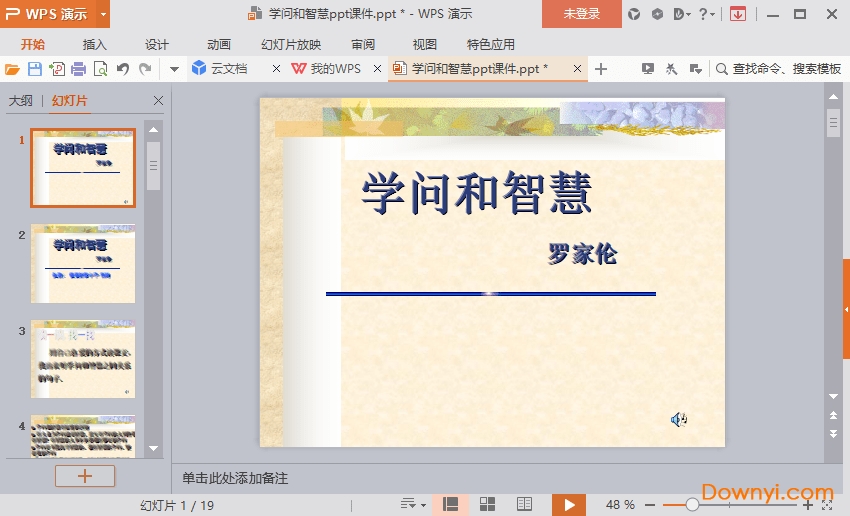Expand the WPS 演示 menu arrow
Viewport: 850px width, 516px height.
click(x=103, y=14)
